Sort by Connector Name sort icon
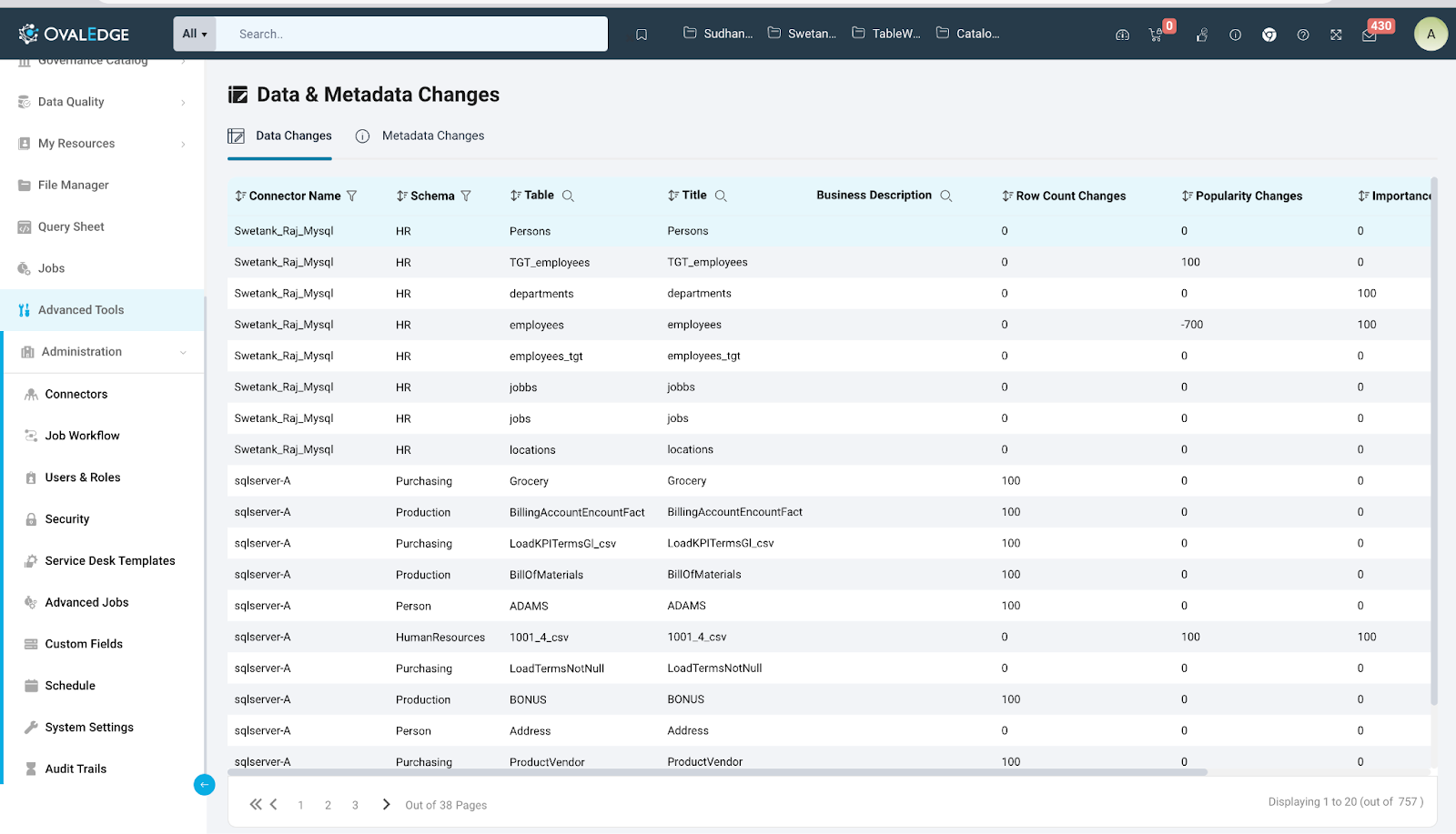This screenshot has height=834, width=1456. [240, 196]
